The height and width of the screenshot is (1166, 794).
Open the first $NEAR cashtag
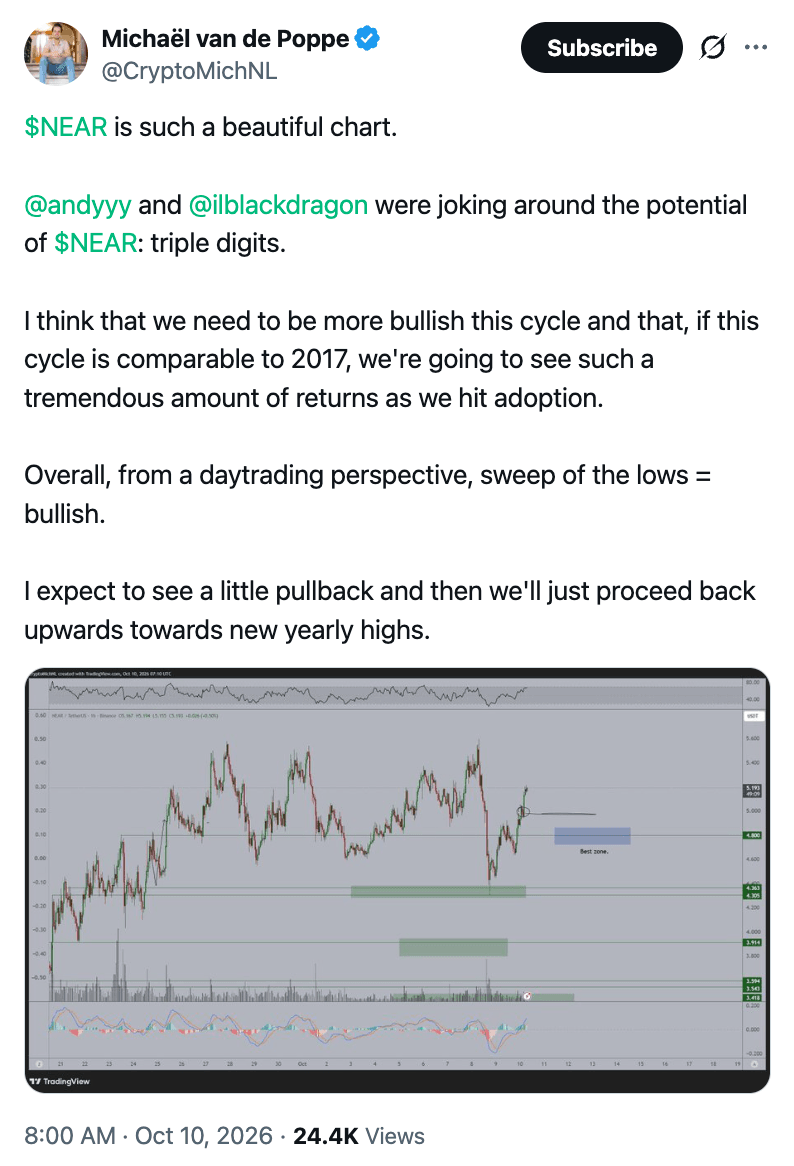[65, 127]
